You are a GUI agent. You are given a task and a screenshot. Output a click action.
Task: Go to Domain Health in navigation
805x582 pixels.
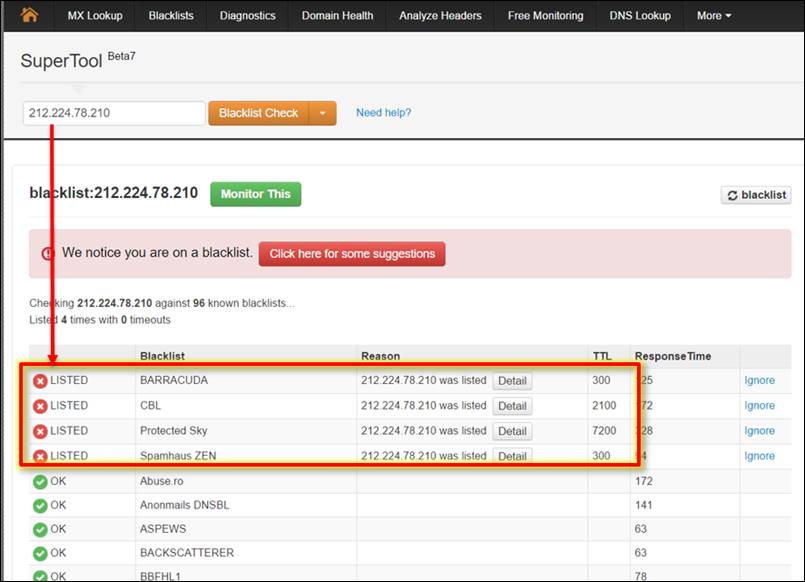click(x=339, y=16)
